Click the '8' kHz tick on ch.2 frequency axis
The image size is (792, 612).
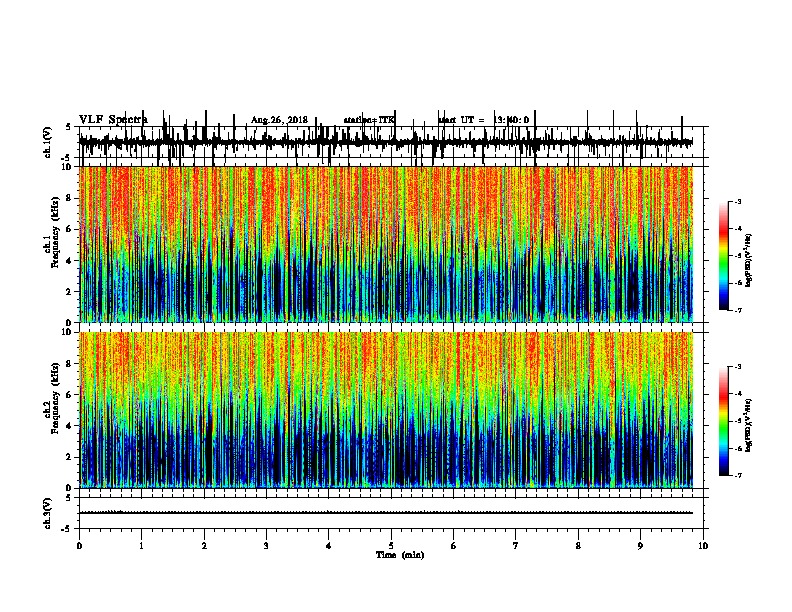coord(70,363)
